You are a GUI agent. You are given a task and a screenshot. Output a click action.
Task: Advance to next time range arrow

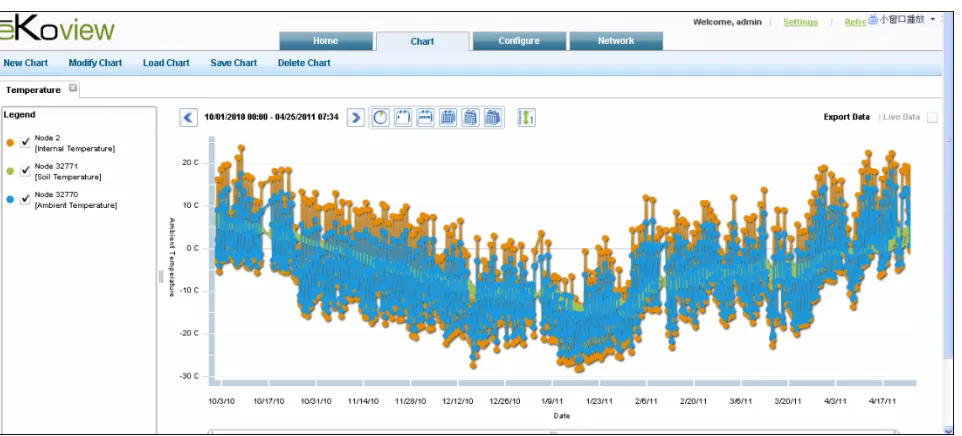click(x=356, y=117)
